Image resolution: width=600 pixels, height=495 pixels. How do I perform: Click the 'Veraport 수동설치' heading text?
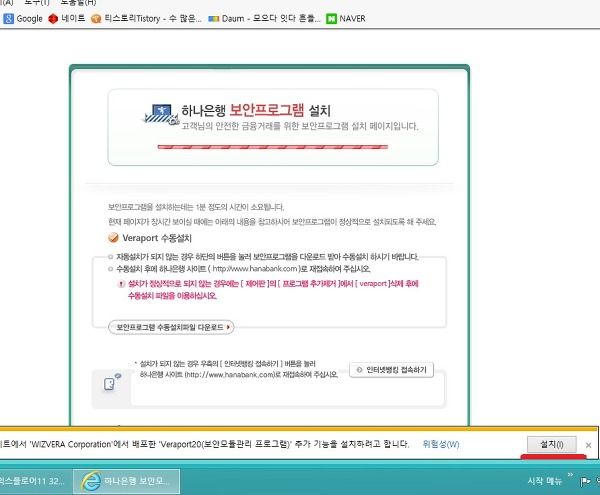coord(157,238)
